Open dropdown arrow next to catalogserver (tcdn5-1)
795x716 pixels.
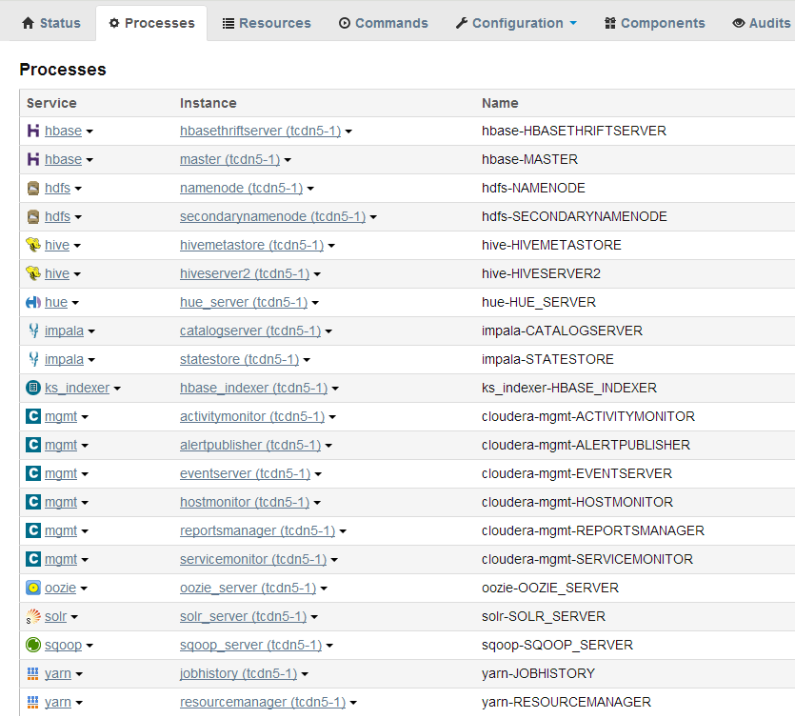click(x=329, y=332)
